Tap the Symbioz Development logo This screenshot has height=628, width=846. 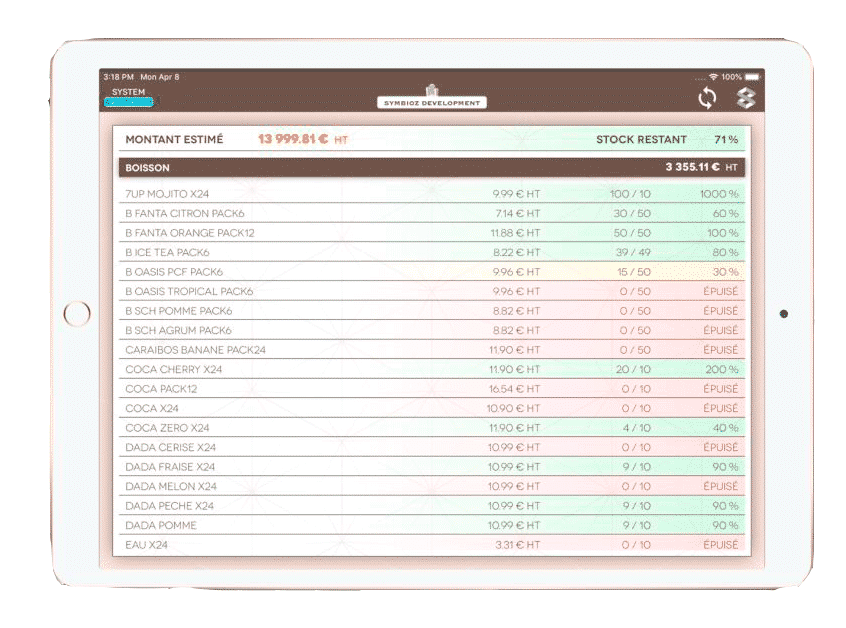pyautogui.click(x=432, y=97)
